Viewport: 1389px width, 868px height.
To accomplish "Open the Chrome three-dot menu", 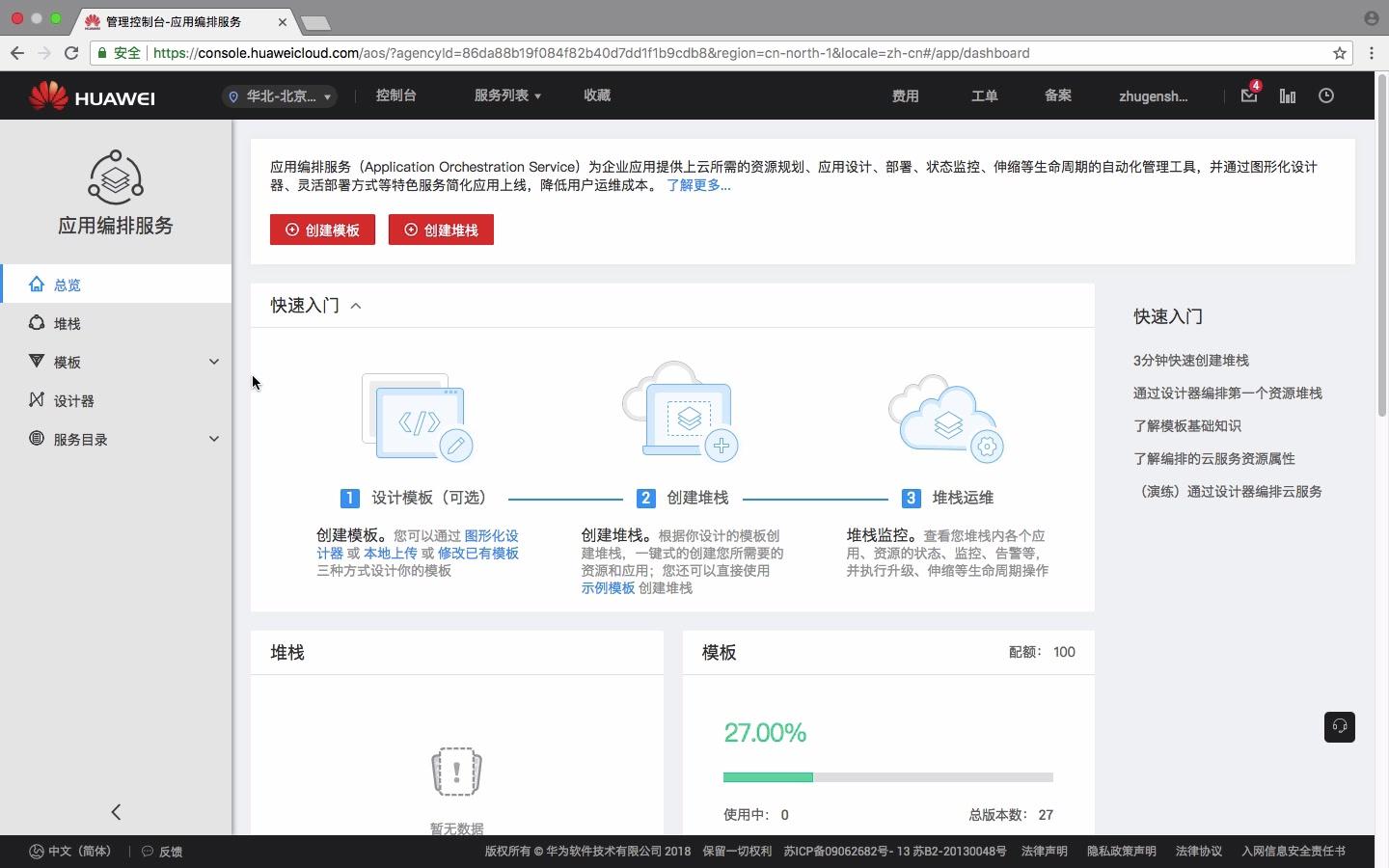I will click(1372, 53).
